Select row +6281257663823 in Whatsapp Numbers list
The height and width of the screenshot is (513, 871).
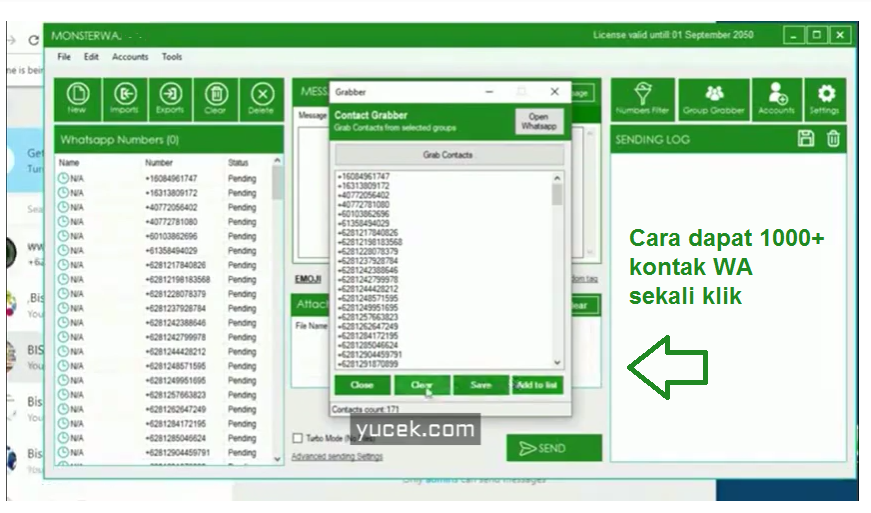point(164,395)
